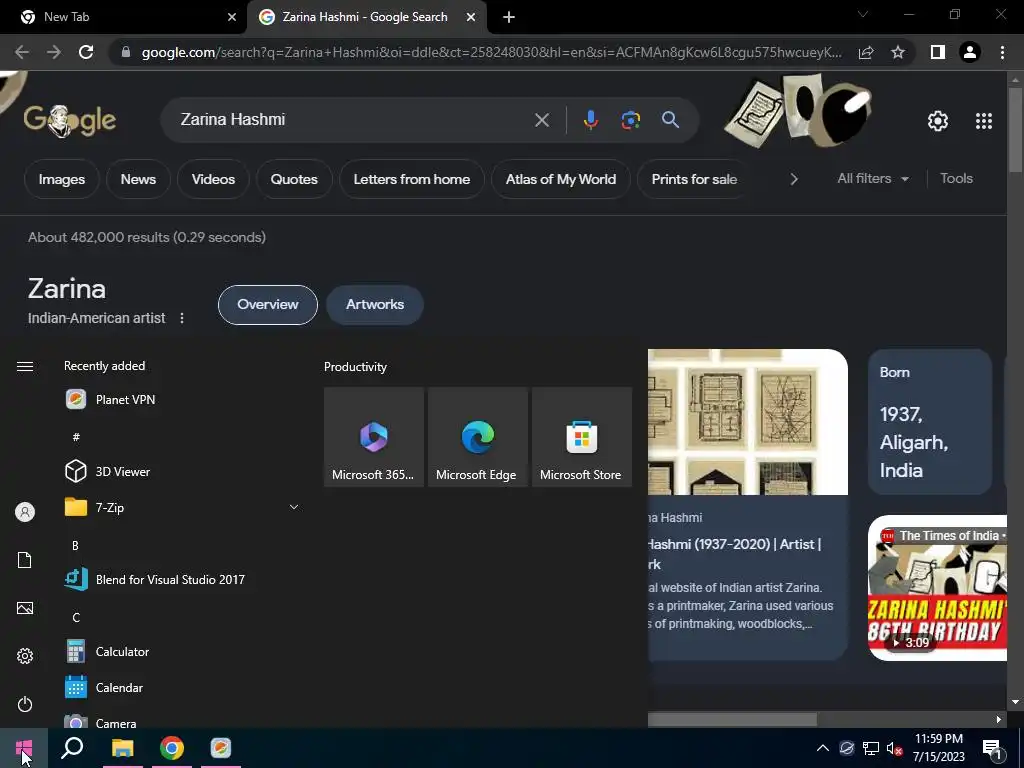Open the Chrome profile avatar
This screenshot has width=1024, height=768.
click(970, 52)
